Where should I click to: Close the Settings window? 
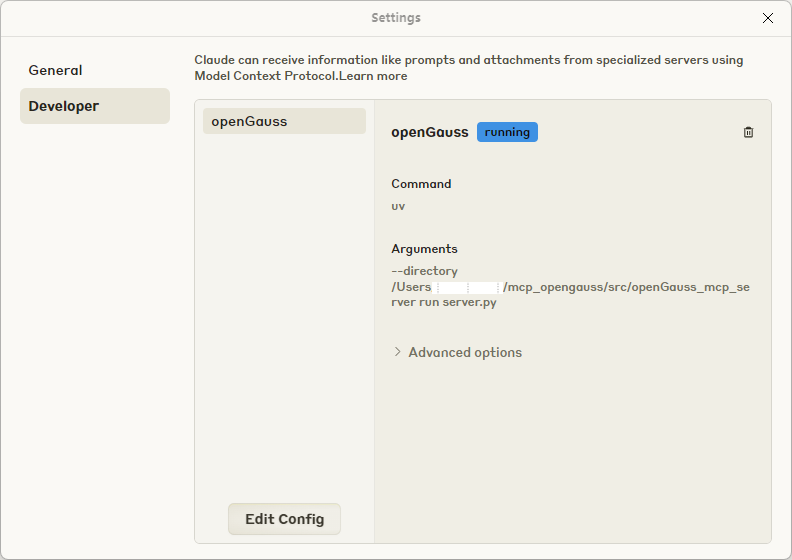(x=768, y=18)
